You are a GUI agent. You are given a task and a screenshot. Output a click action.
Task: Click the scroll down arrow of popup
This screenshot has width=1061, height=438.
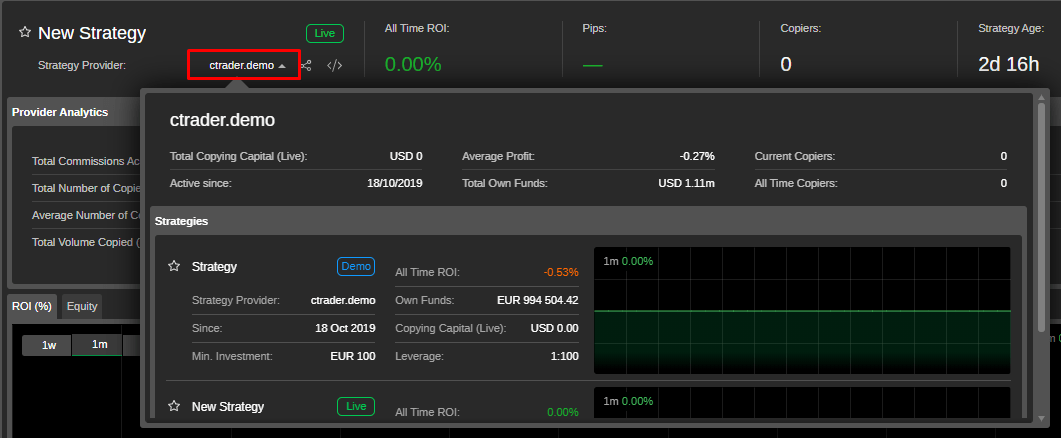(x=1041, y=418)
